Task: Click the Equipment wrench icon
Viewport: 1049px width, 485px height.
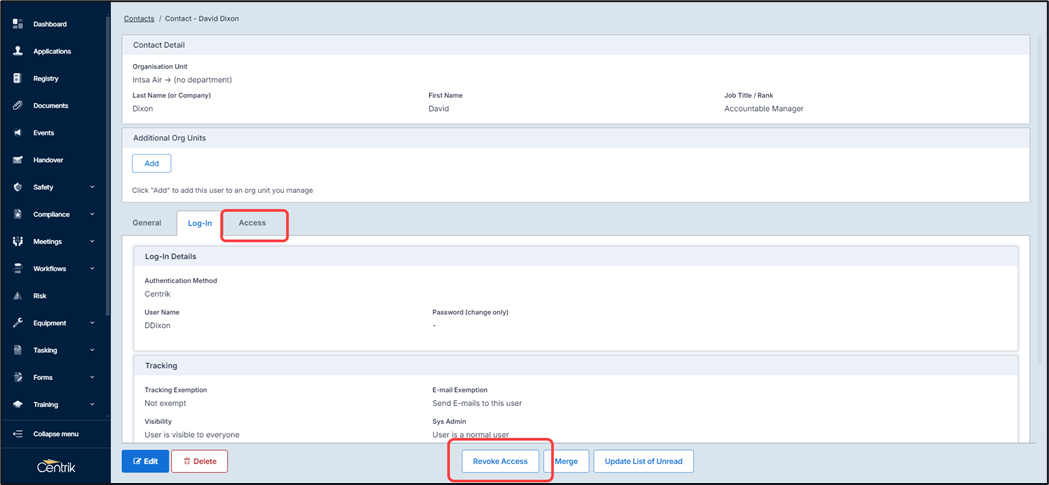Action: point(18,323)
